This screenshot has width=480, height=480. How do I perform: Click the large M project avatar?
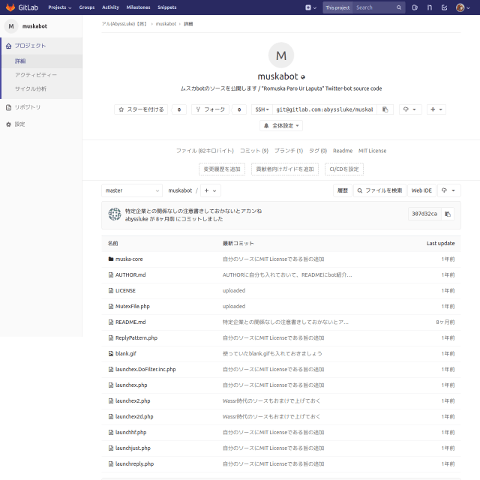pos(281,55)
